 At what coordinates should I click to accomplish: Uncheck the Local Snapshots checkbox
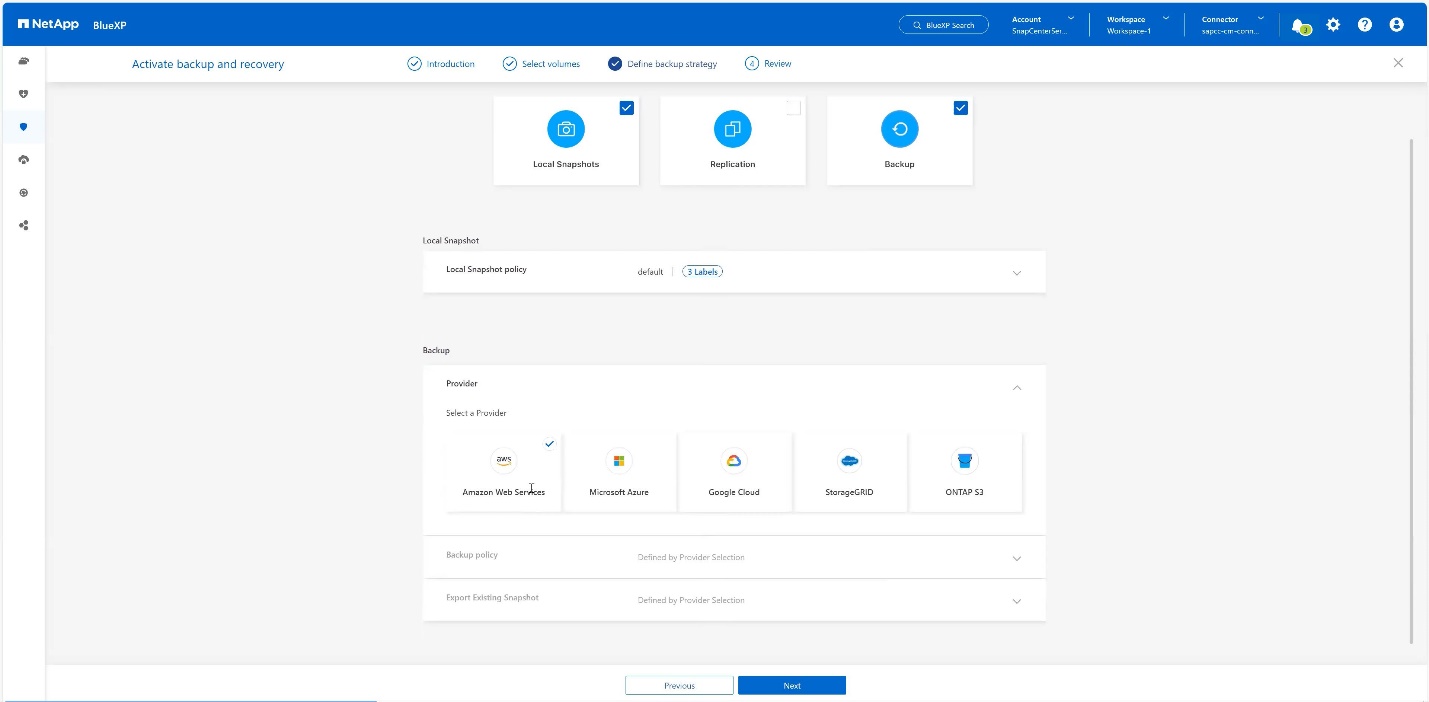pyautogui.click(x=627, y=108)
